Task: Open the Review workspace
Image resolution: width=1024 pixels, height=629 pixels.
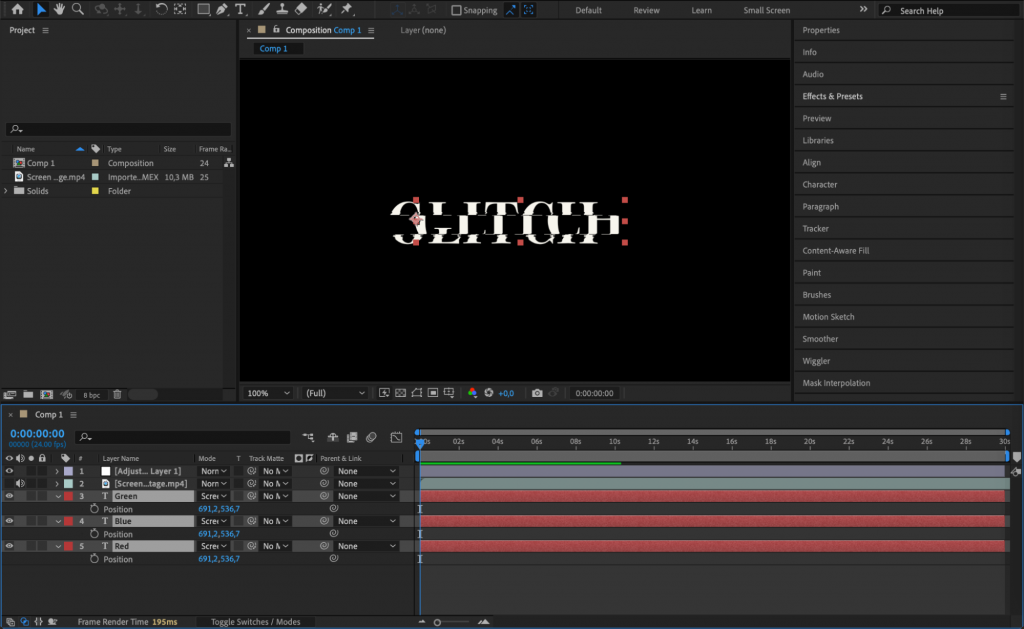Action: click(646, 10)
